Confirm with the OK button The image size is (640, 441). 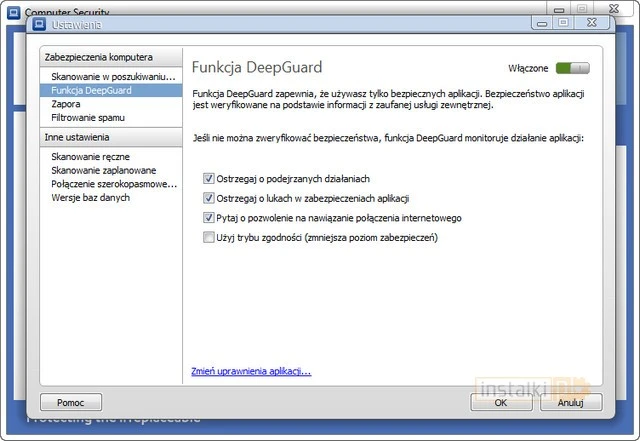pyautogui.click(x=501, y=403)
